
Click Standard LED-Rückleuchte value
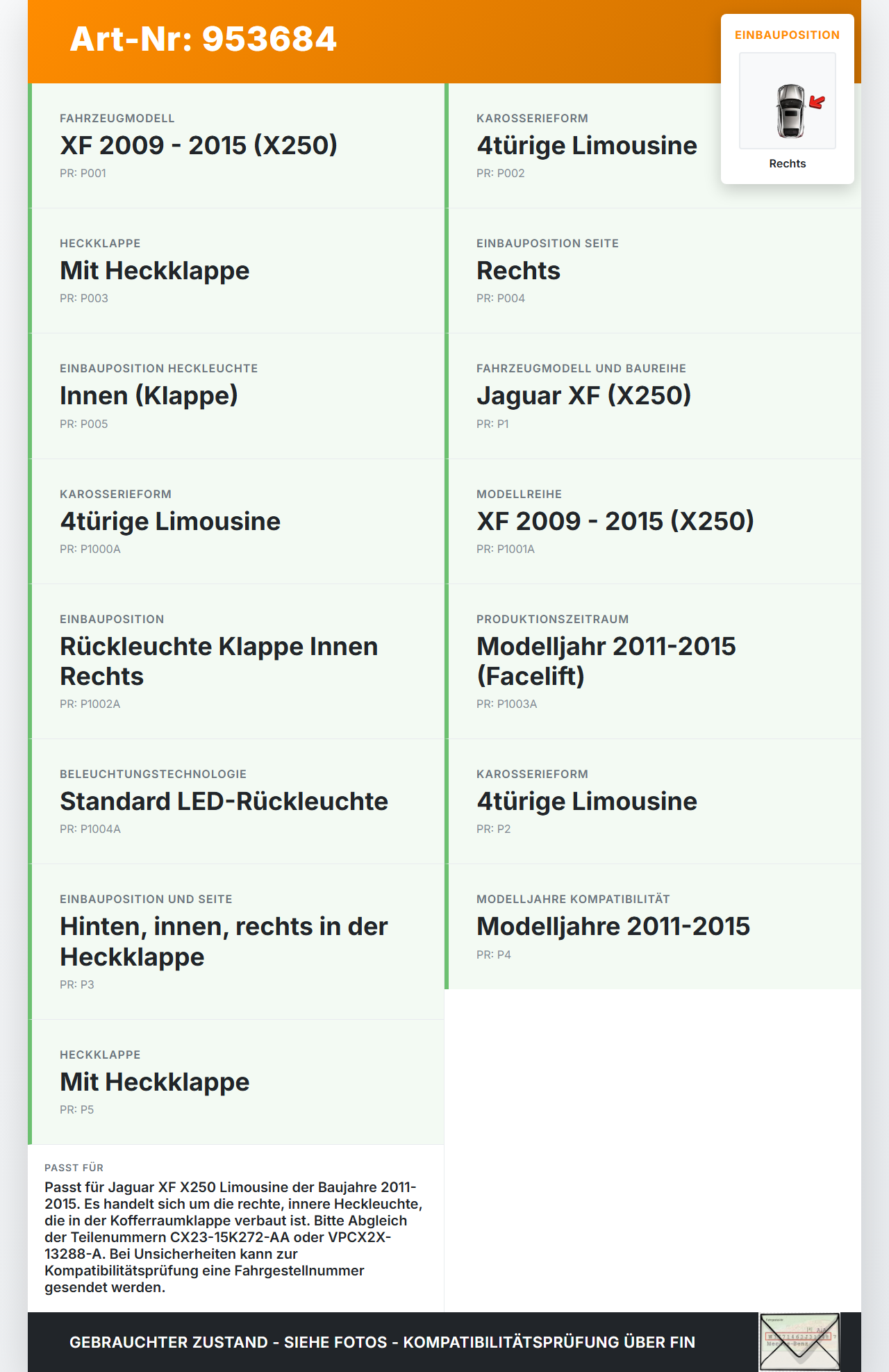[224, 802]
